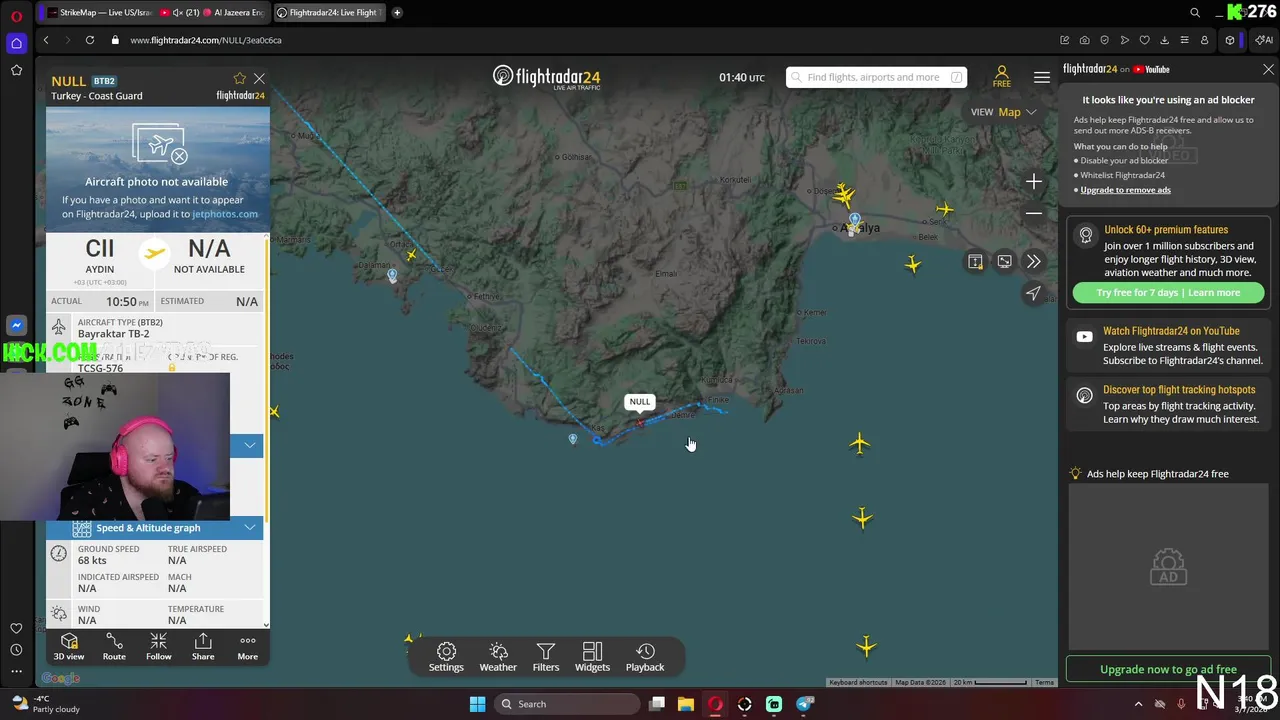Viewport: 1280px width, 720px height.
Task: Open the FREE account profile
Action: (x=1001, y=77)
